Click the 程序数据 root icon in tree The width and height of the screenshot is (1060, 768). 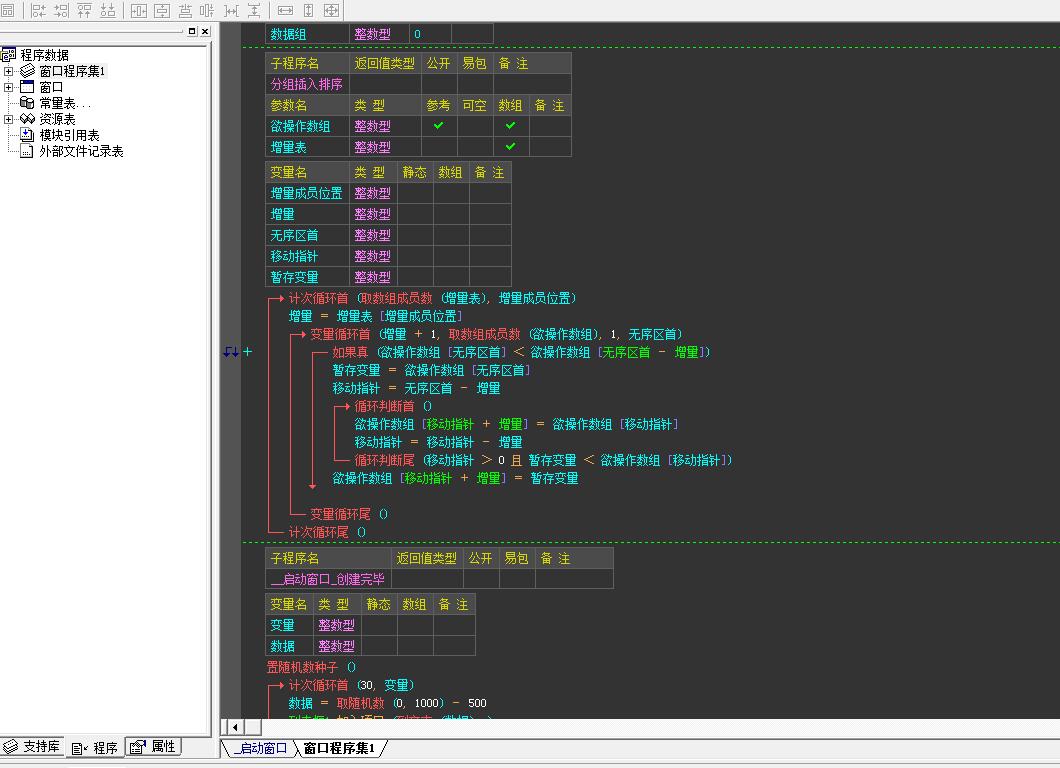9,55
